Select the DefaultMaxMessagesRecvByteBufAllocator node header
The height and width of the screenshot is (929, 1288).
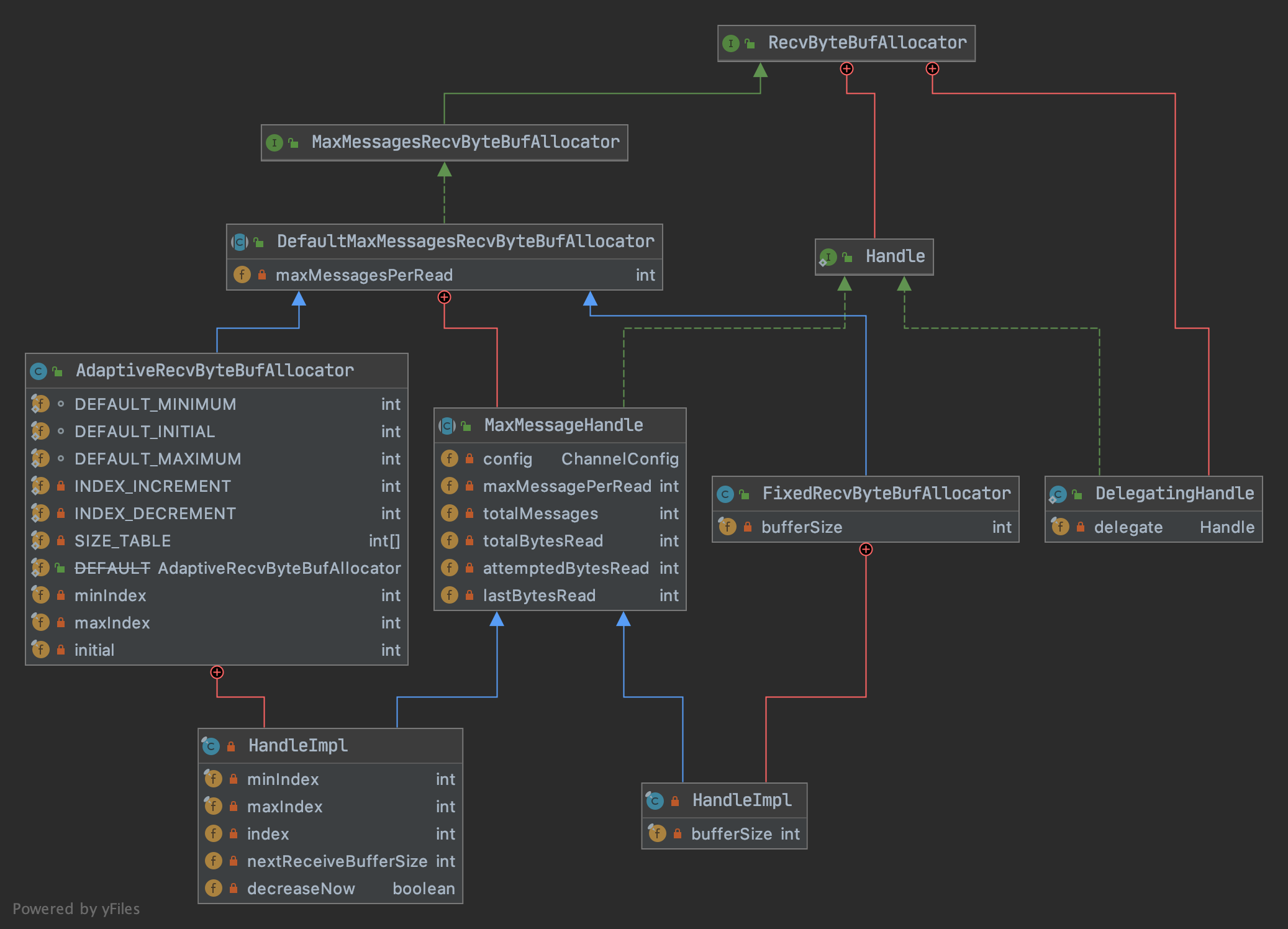[x=445, y=242]
